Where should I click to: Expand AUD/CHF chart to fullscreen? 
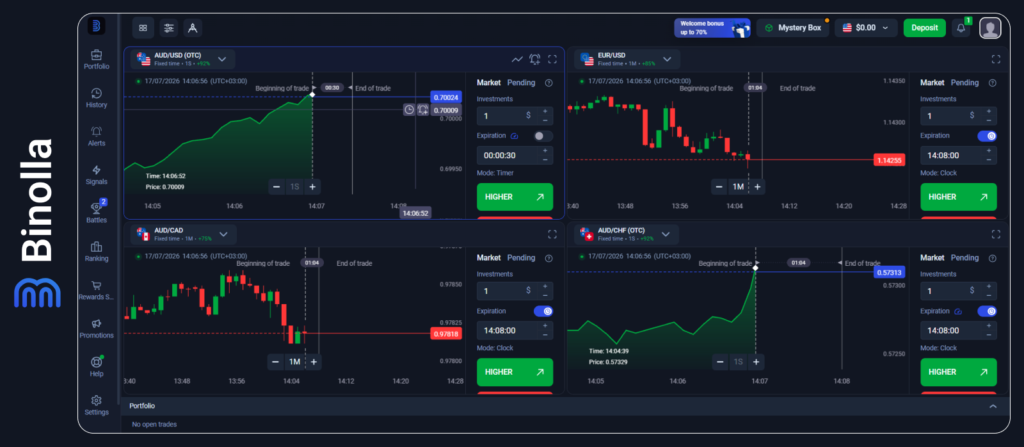(996, 234)
